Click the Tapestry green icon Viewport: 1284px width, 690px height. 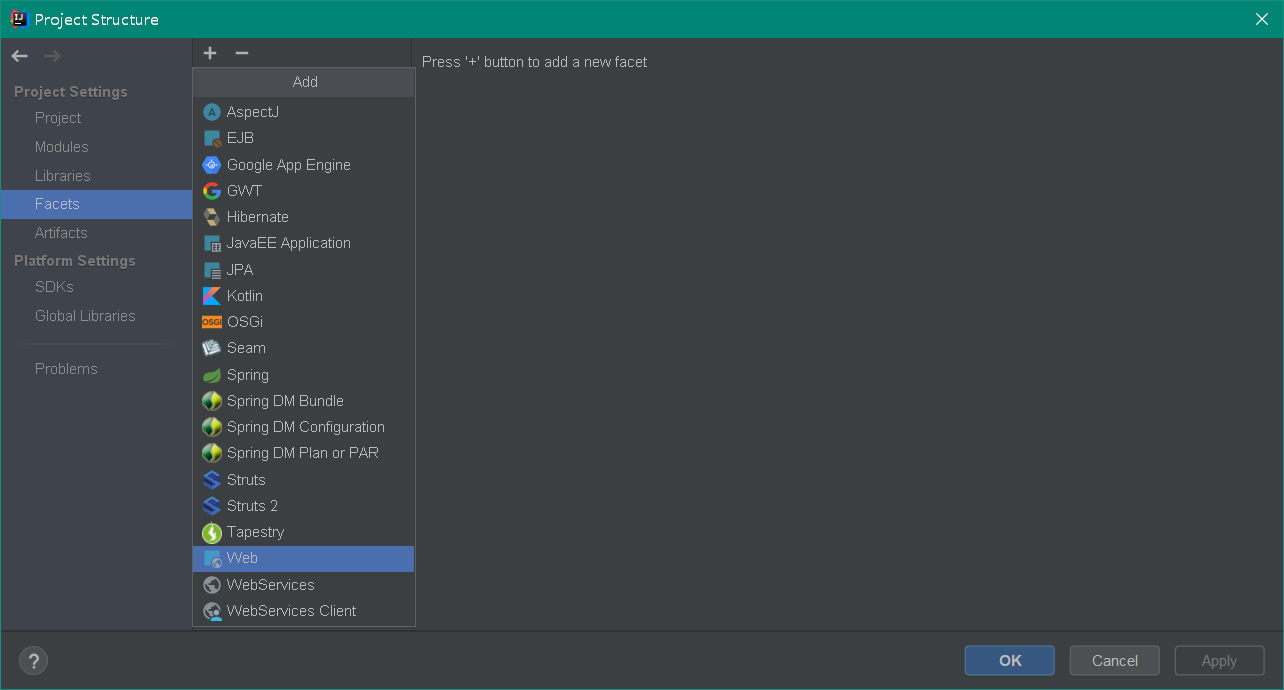(211, 532)
